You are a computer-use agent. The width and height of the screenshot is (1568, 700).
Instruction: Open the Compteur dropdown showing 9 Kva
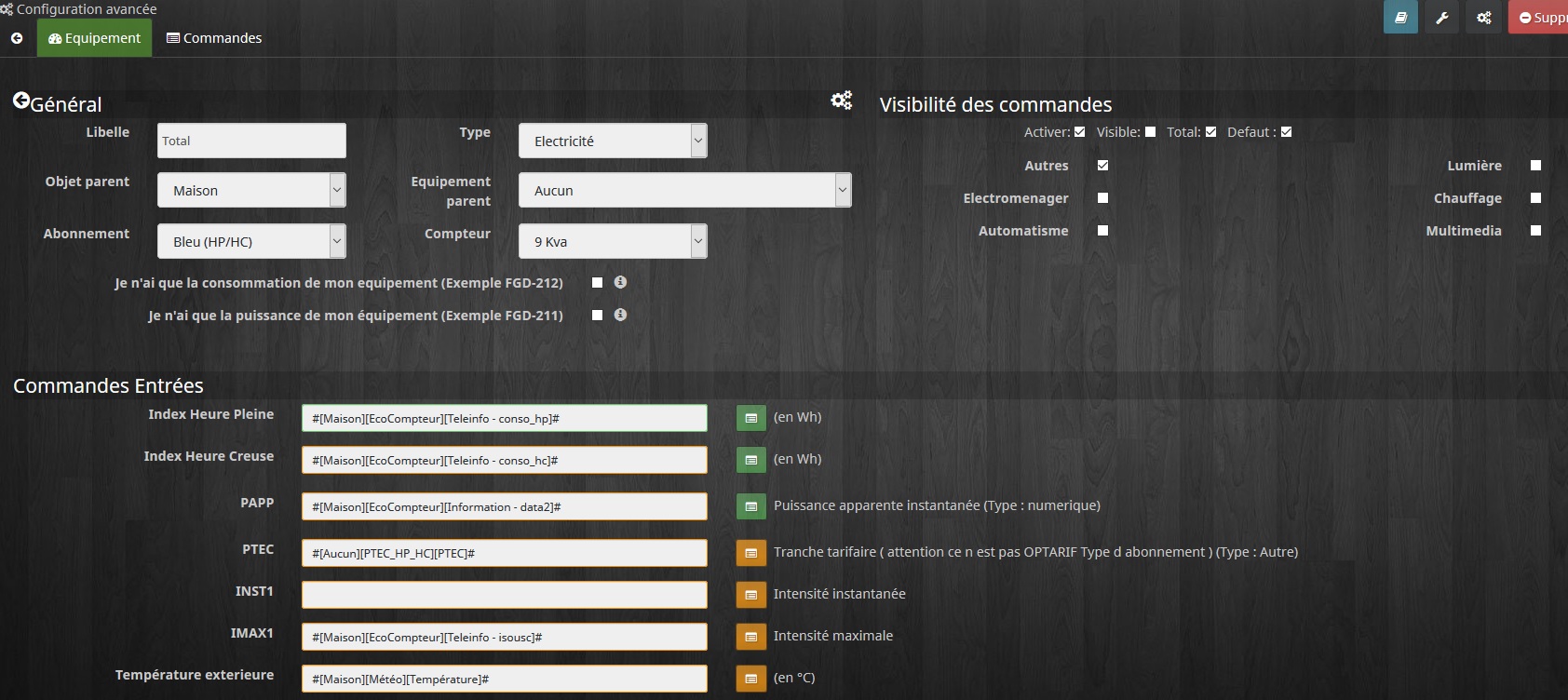tap(613, 241)
